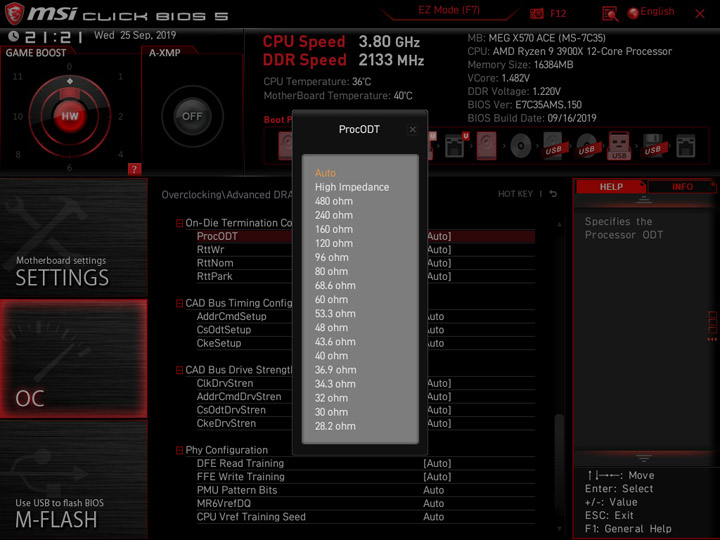Collapse Phy Configuration group
This screenshot has height=540, width=720.
[180, 450]
